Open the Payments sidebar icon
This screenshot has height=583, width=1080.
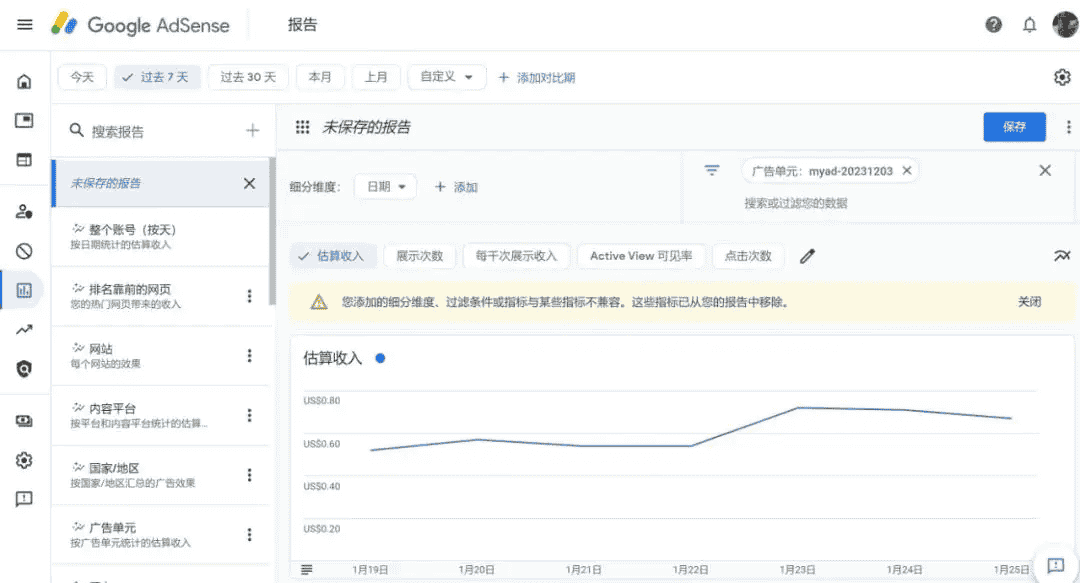point(24,419)
